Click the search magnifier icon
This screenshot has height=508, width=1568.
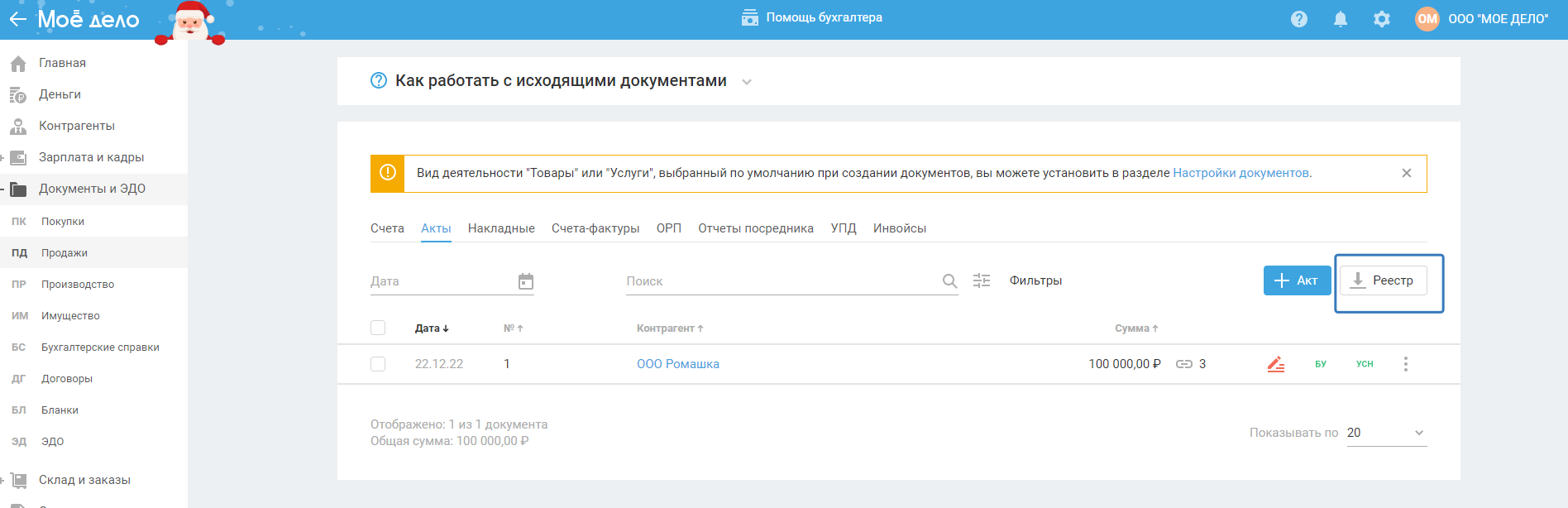[949, 281]
